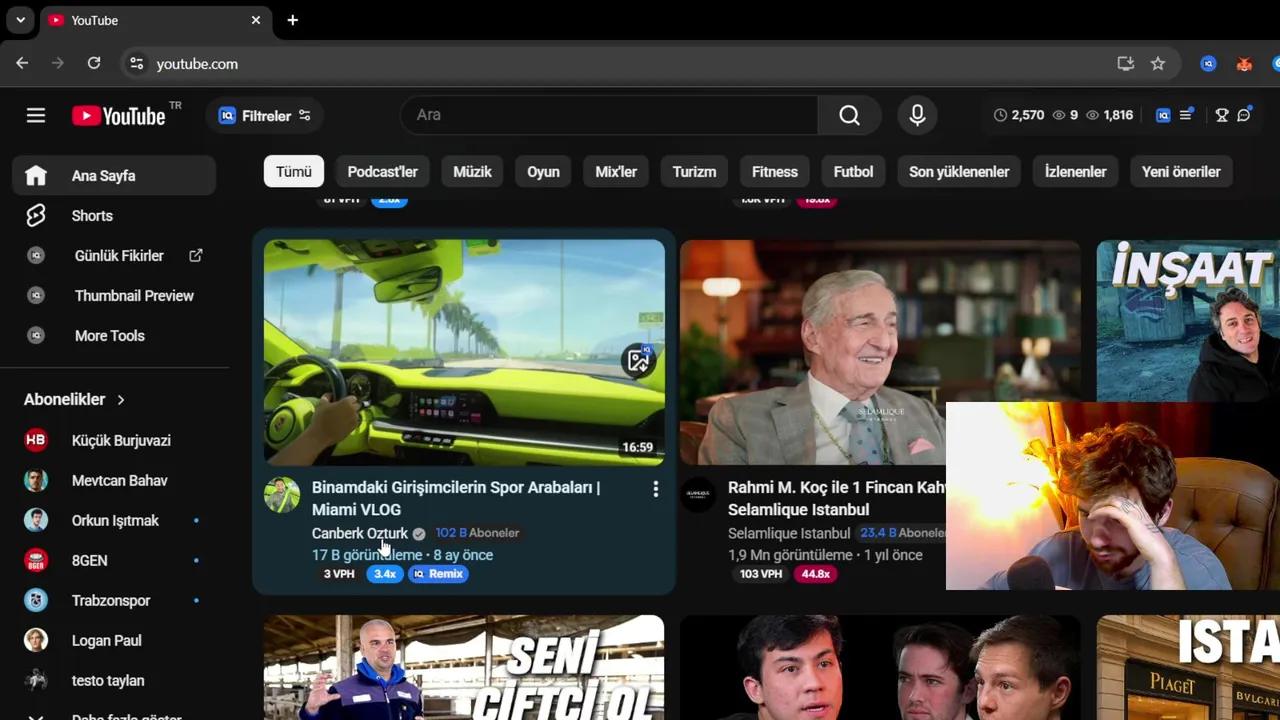This screenshot has height=720, width=1280.
Task: Go to Ana Sayfa
Action: pyautogui.click(x=114, y=176)
